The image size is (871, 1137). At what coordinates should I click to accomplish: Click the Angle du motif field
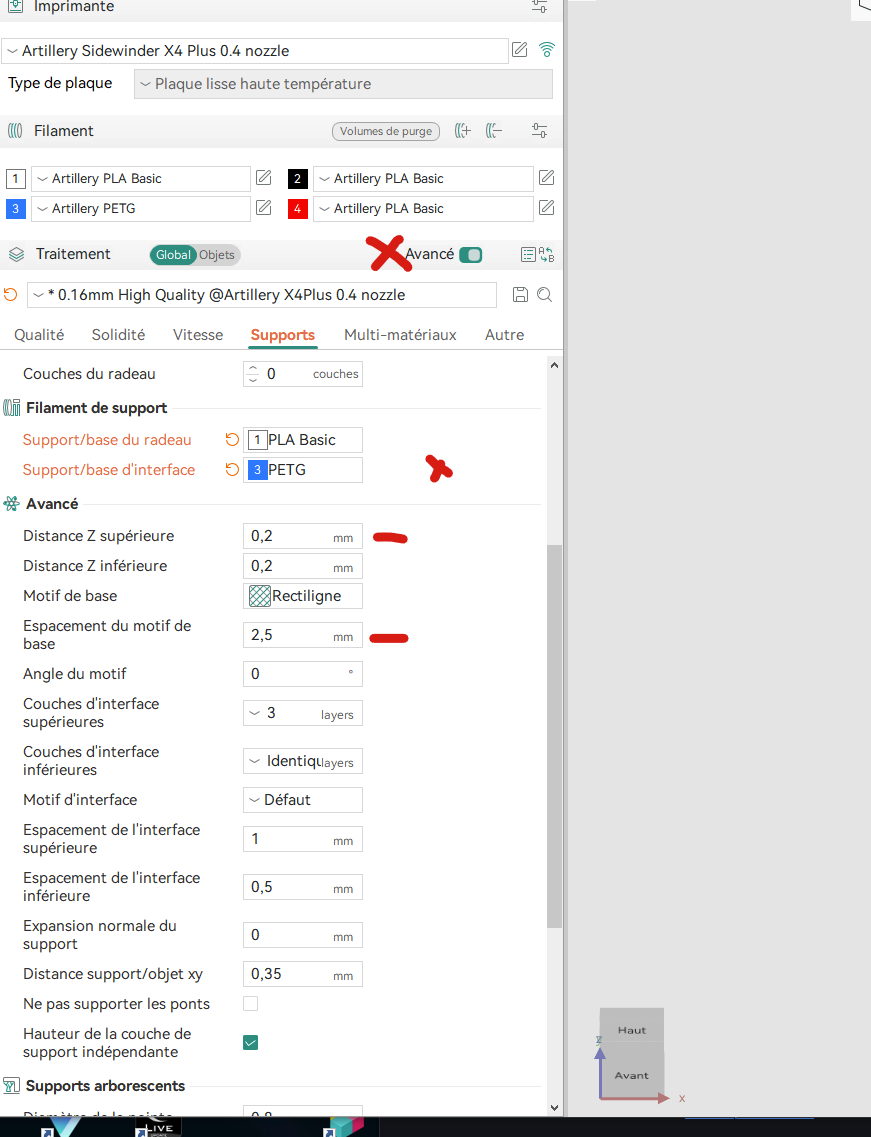click(302, 674)
